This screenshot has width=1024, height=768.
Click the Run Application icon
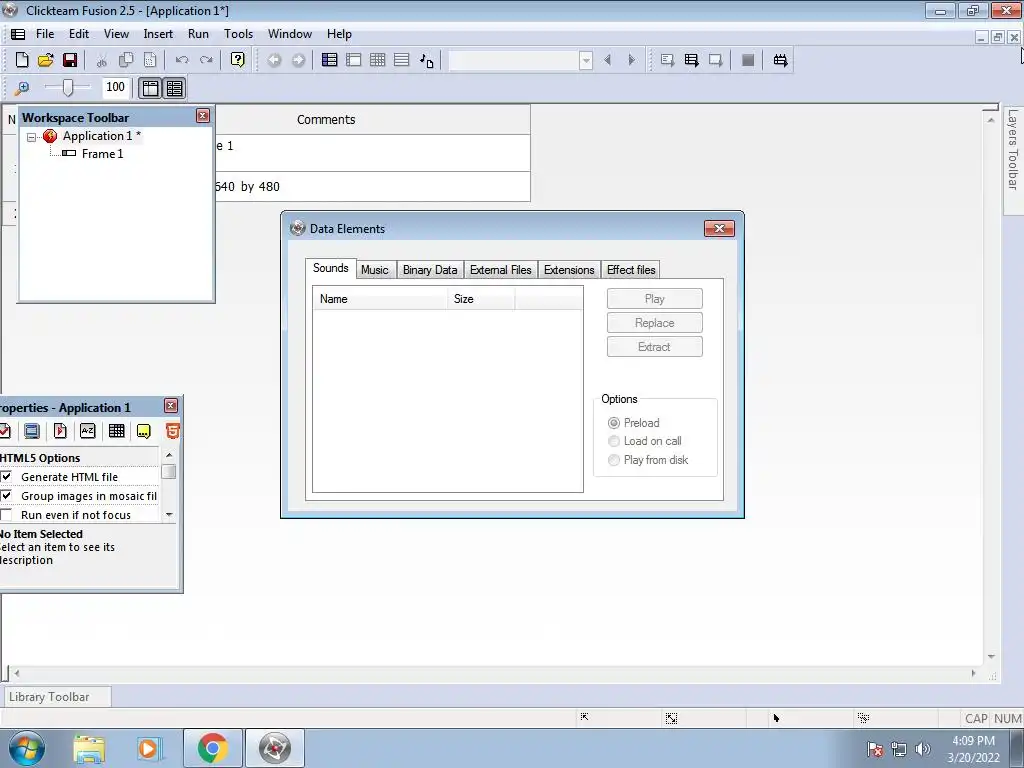[x=691, y=60]
